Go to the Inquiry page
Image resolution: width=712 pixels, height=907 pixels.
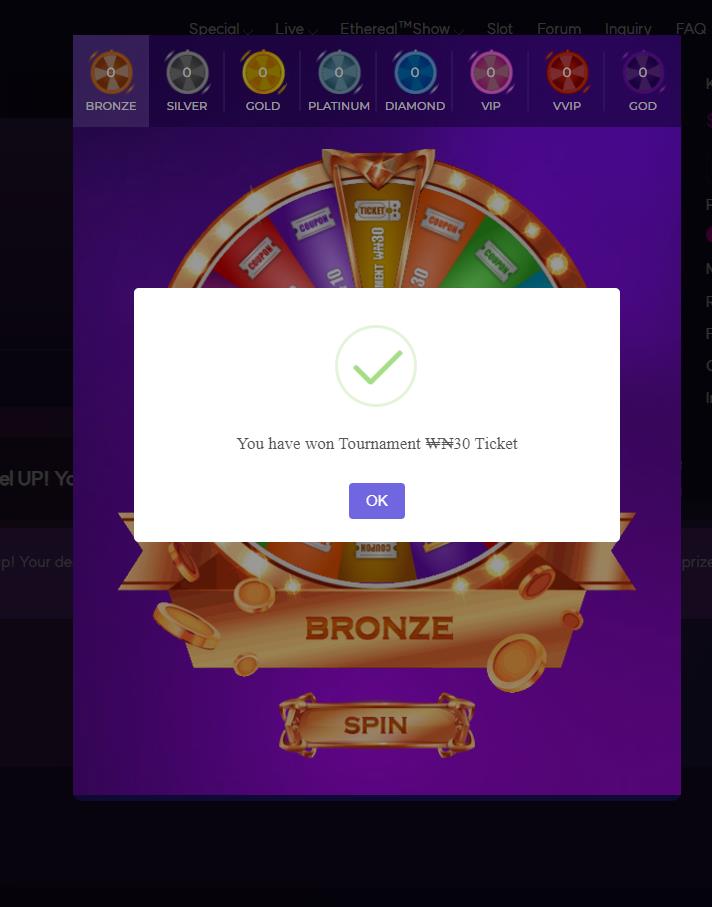pyautogui.click(x=628, y=28)
